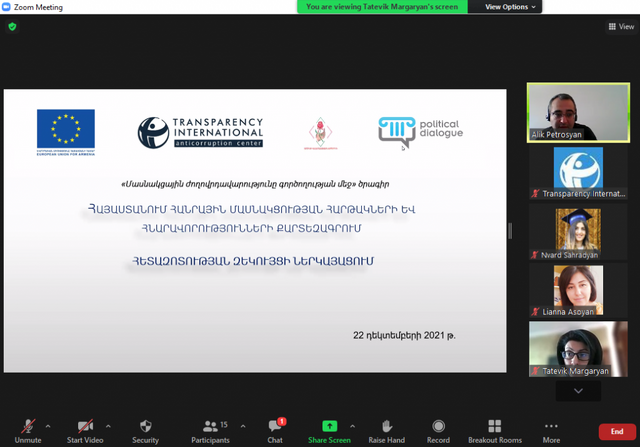Click the green encryption shield icon

(12, 27)
